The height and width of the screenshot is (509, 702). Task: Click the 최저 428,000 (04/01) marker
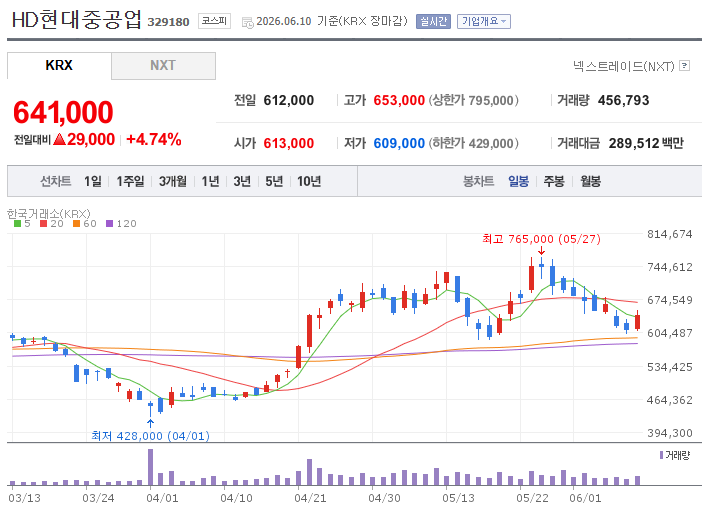point(150,436)
